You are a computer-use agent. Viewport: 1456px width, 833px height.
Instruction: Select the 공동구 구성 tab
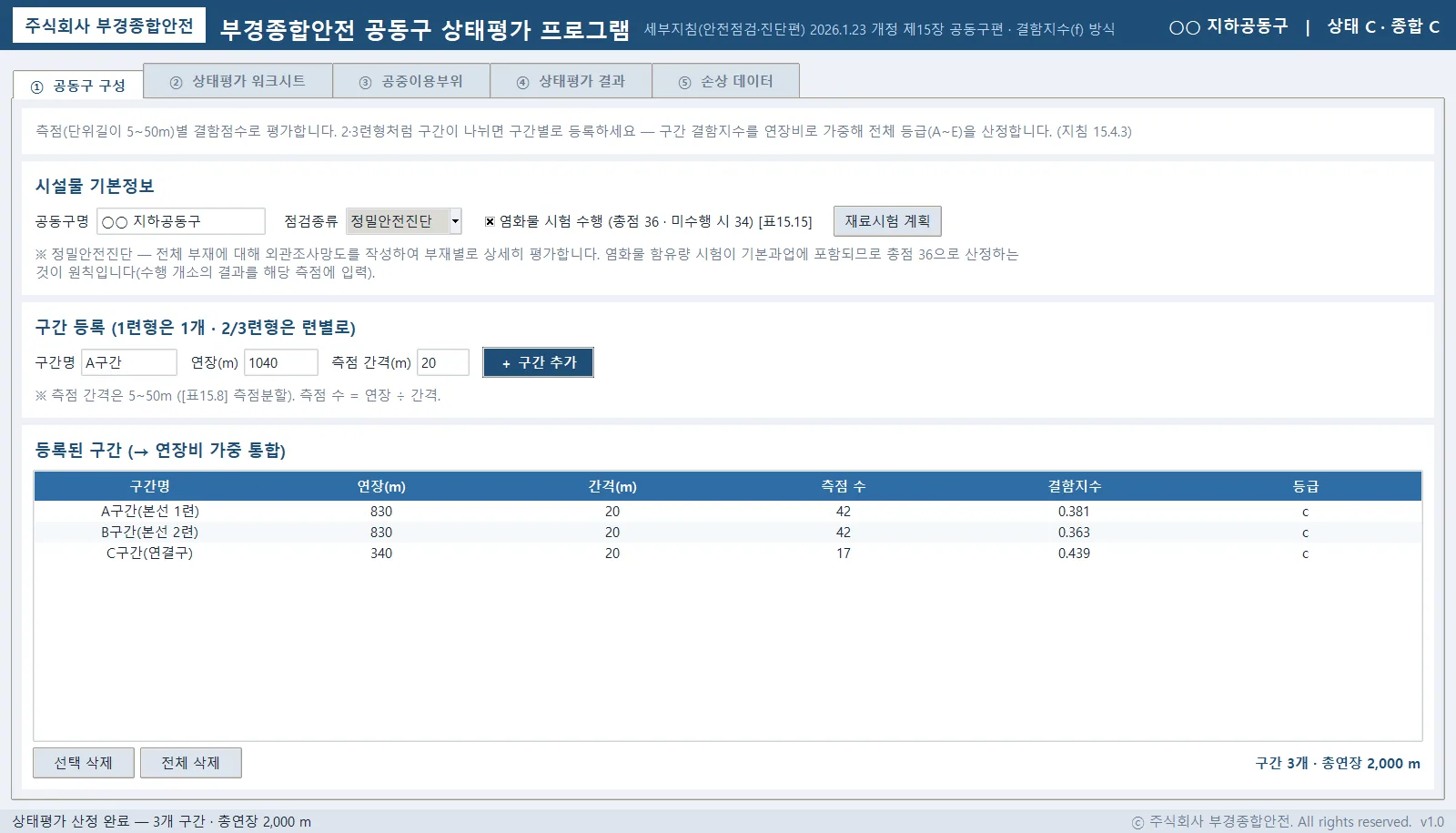click(78, 86)
